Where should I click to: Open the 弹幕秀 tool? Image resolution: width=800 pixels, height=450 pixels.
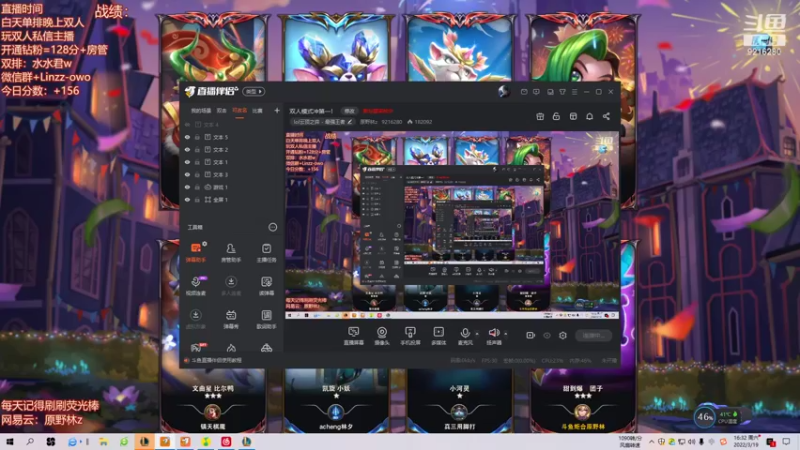tap(231, 319)
